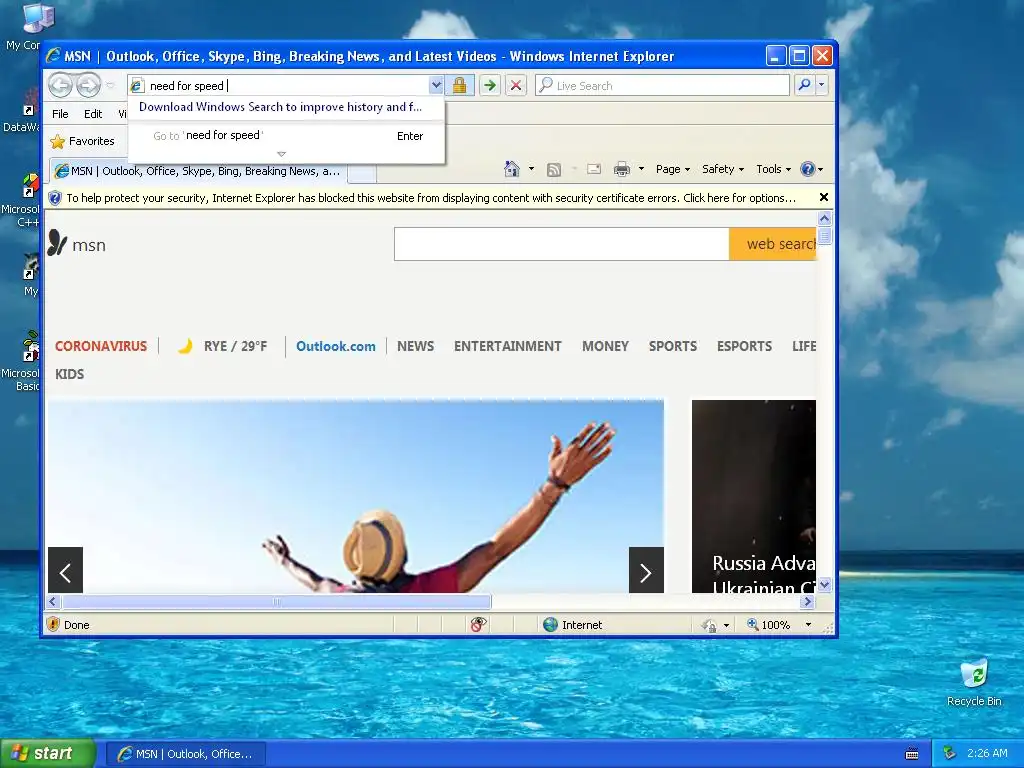Open the RYE / 29°F weather link

coord(223,346)
